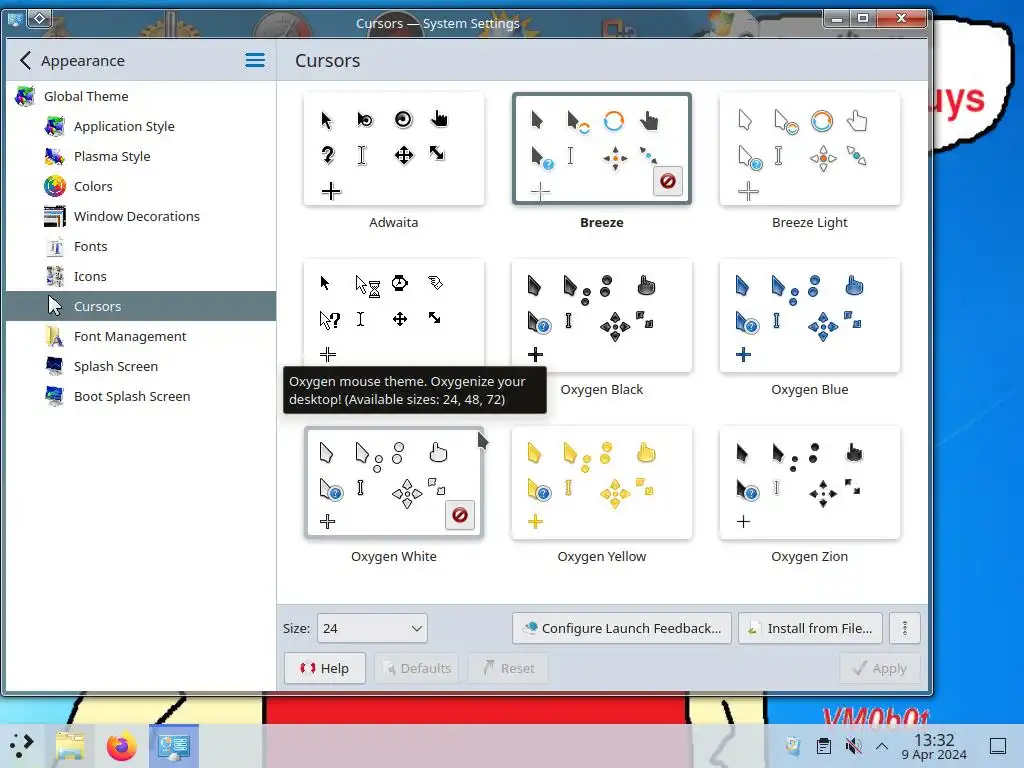Click Configure Launch Feedback button
1024x768 pixels.
click(x=622, y=628)
